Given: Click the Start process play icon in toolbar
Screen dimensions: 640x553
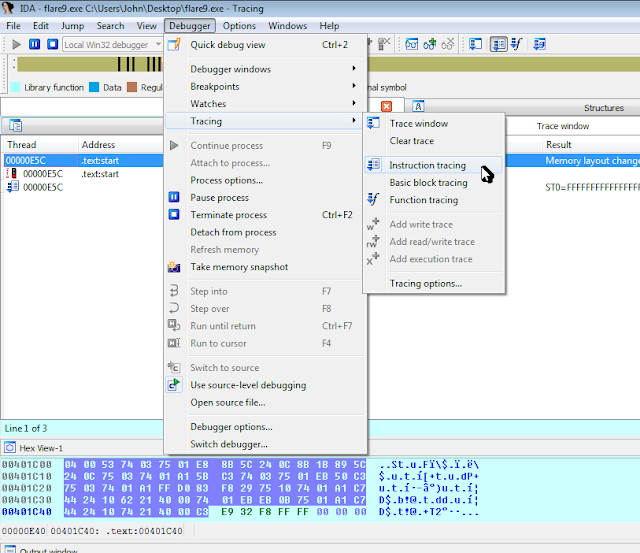Looking at the screenshot, I should (x=16, y=44).
